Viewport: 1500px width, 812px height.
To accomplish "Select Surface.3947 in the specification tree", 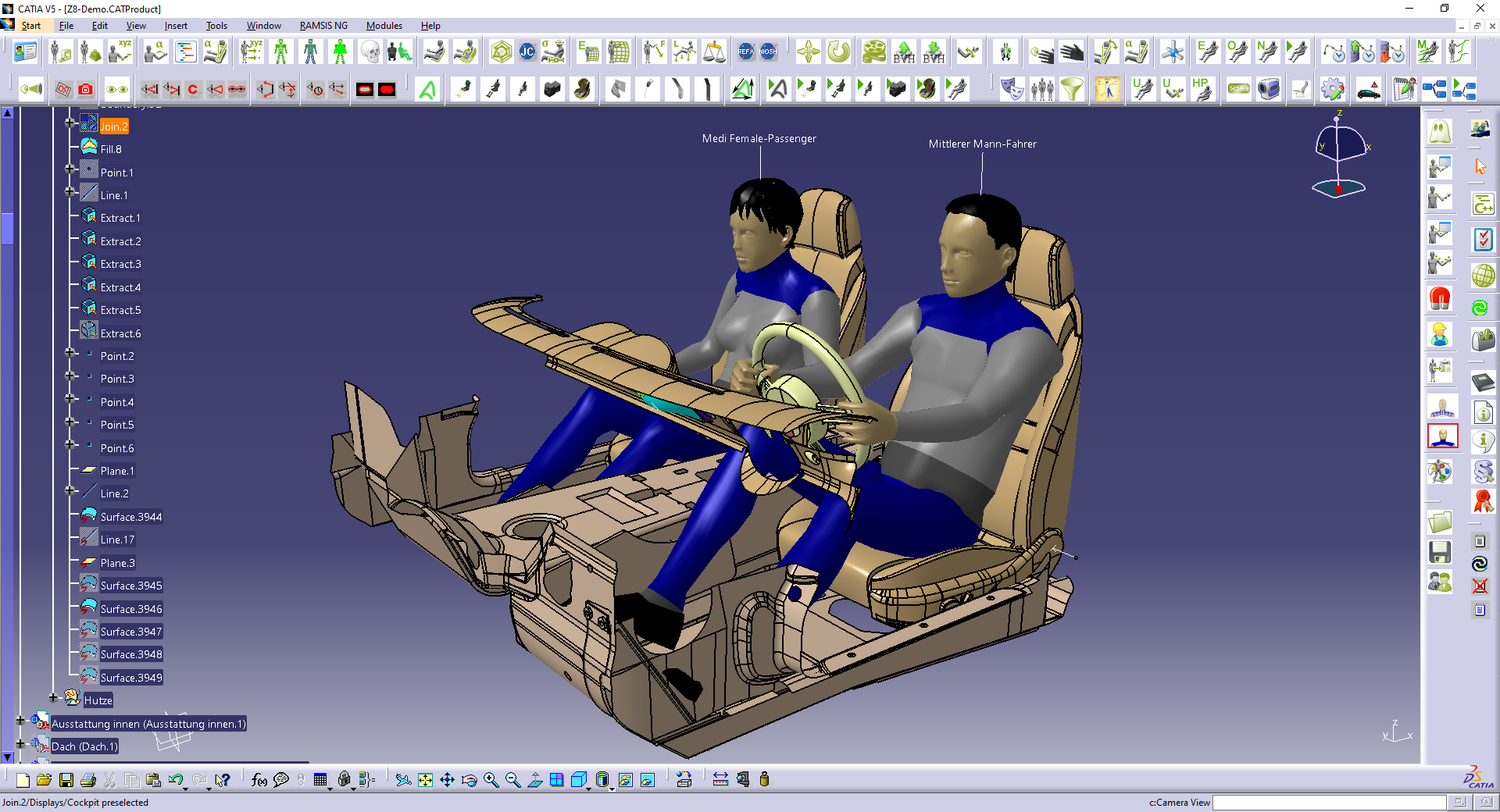I will click(130, 631).
